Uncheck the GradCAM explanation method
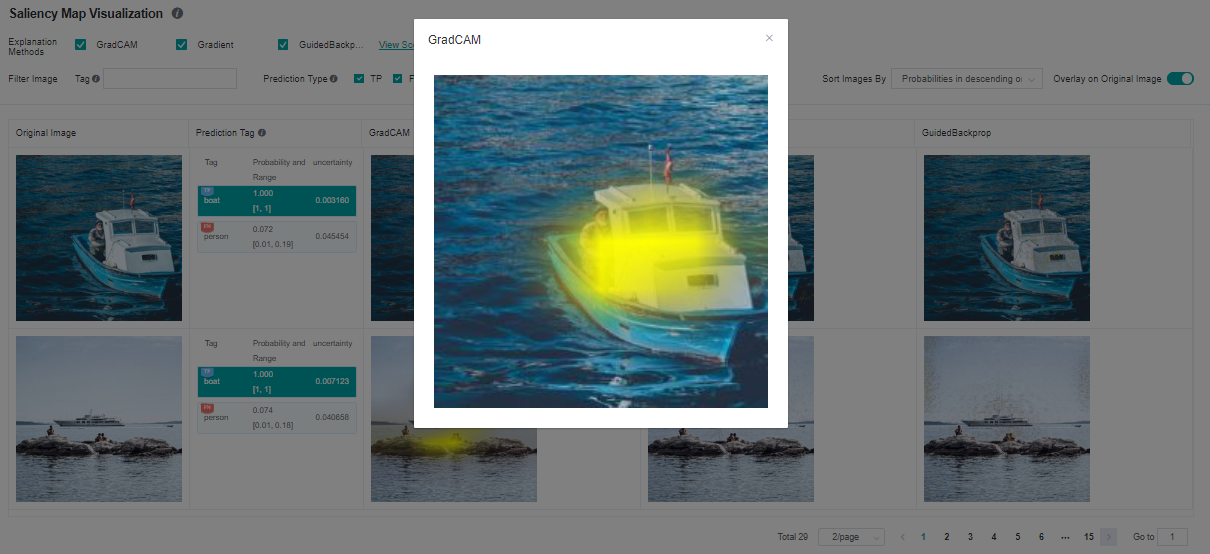 (81, 45)
